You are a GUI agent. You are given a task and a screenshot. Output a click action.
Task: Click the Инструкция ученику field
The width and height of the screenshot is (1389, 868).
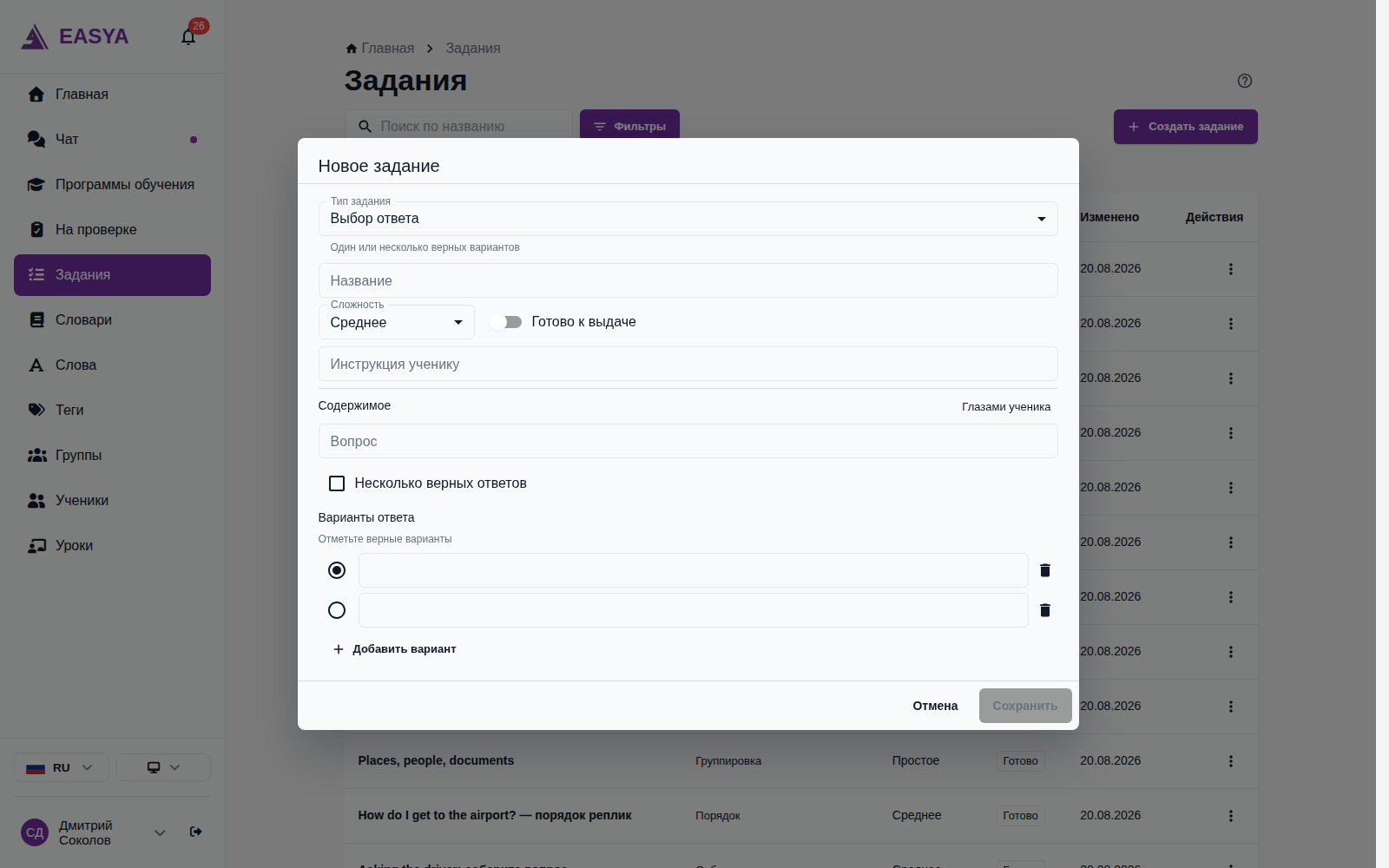coord(688,364)
